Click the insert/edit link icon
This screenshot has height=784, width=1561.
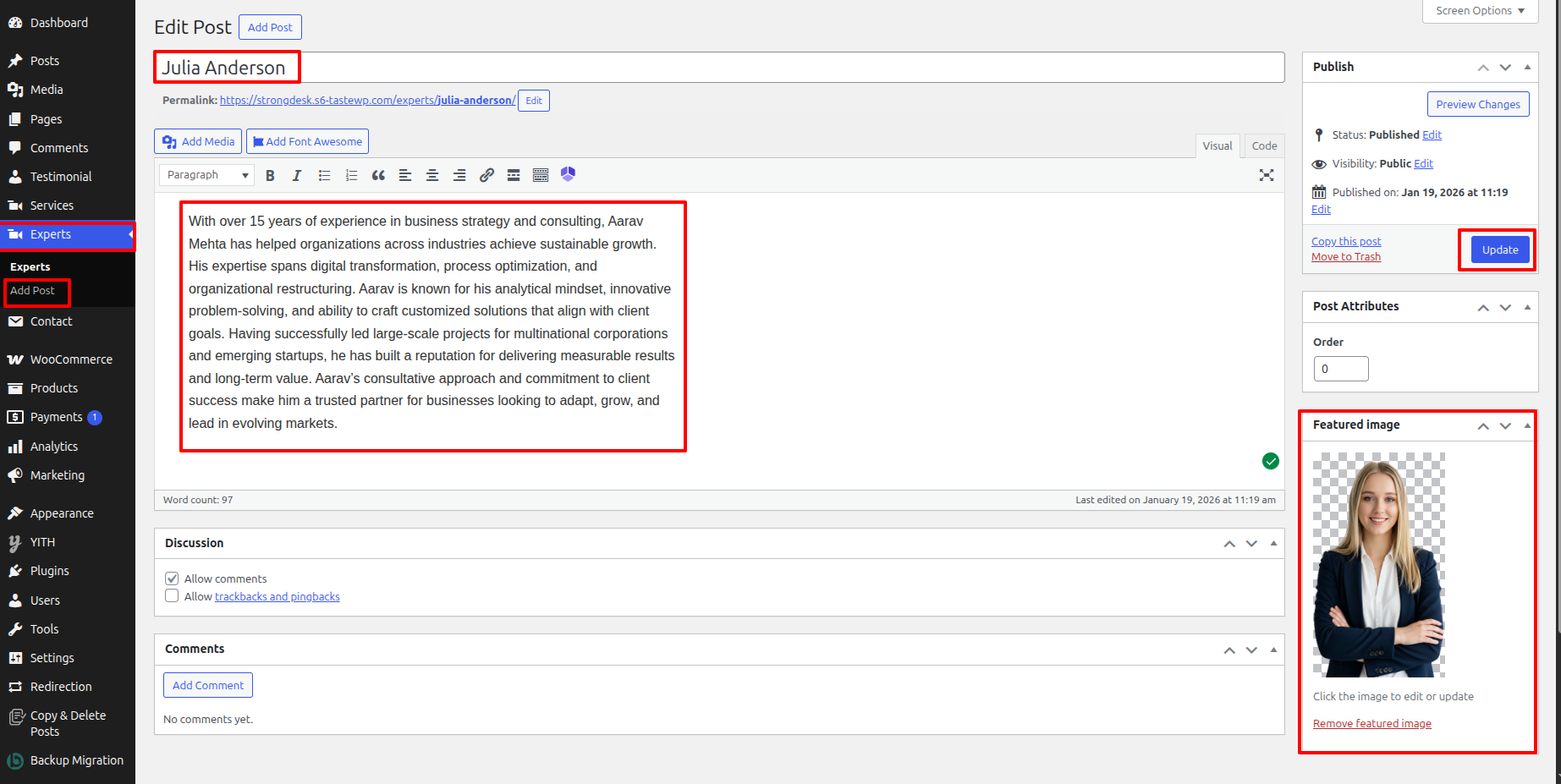point(486,175)
